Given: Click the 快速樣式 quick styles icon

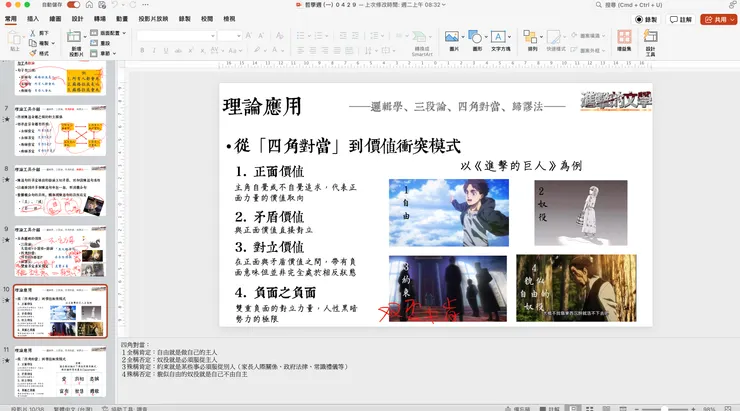Looking at the screenshot, I should pyautogui.click(x=554, y=37).
